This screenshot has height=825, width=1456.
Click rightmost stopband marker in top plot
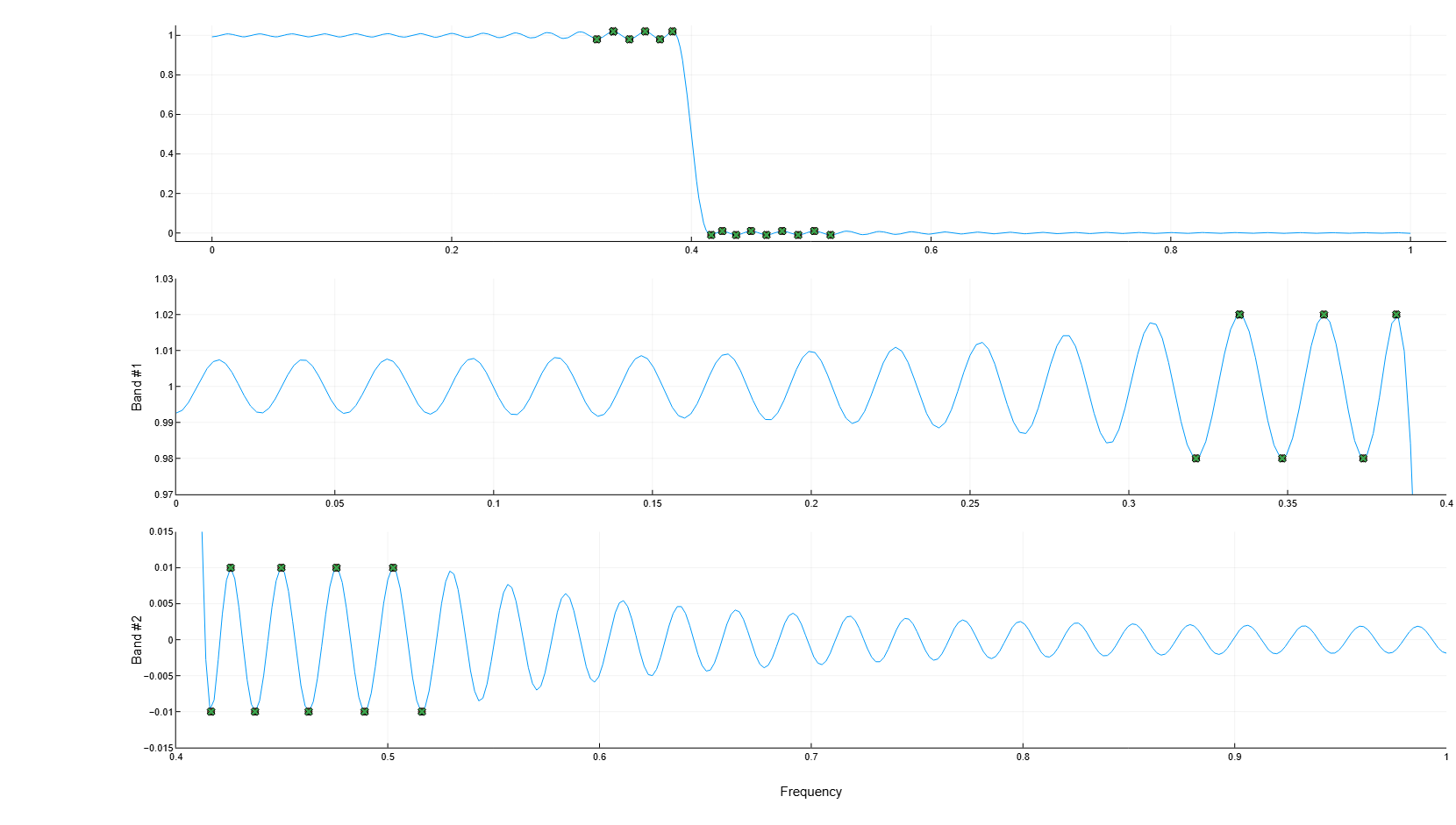pyautogui.click(x=831, y=235)
